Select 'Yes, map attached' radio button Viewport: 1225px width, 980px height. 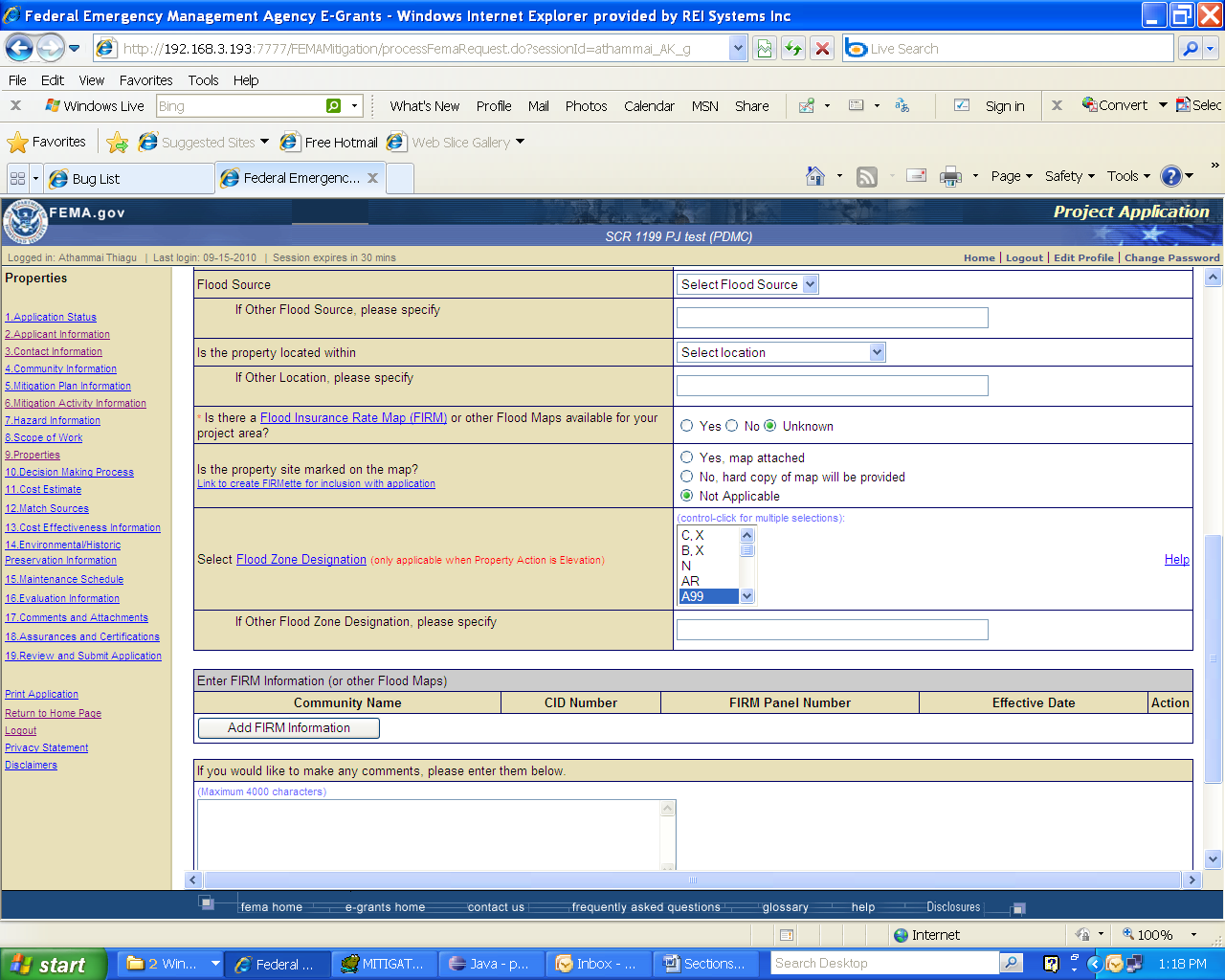click(687, 457)
